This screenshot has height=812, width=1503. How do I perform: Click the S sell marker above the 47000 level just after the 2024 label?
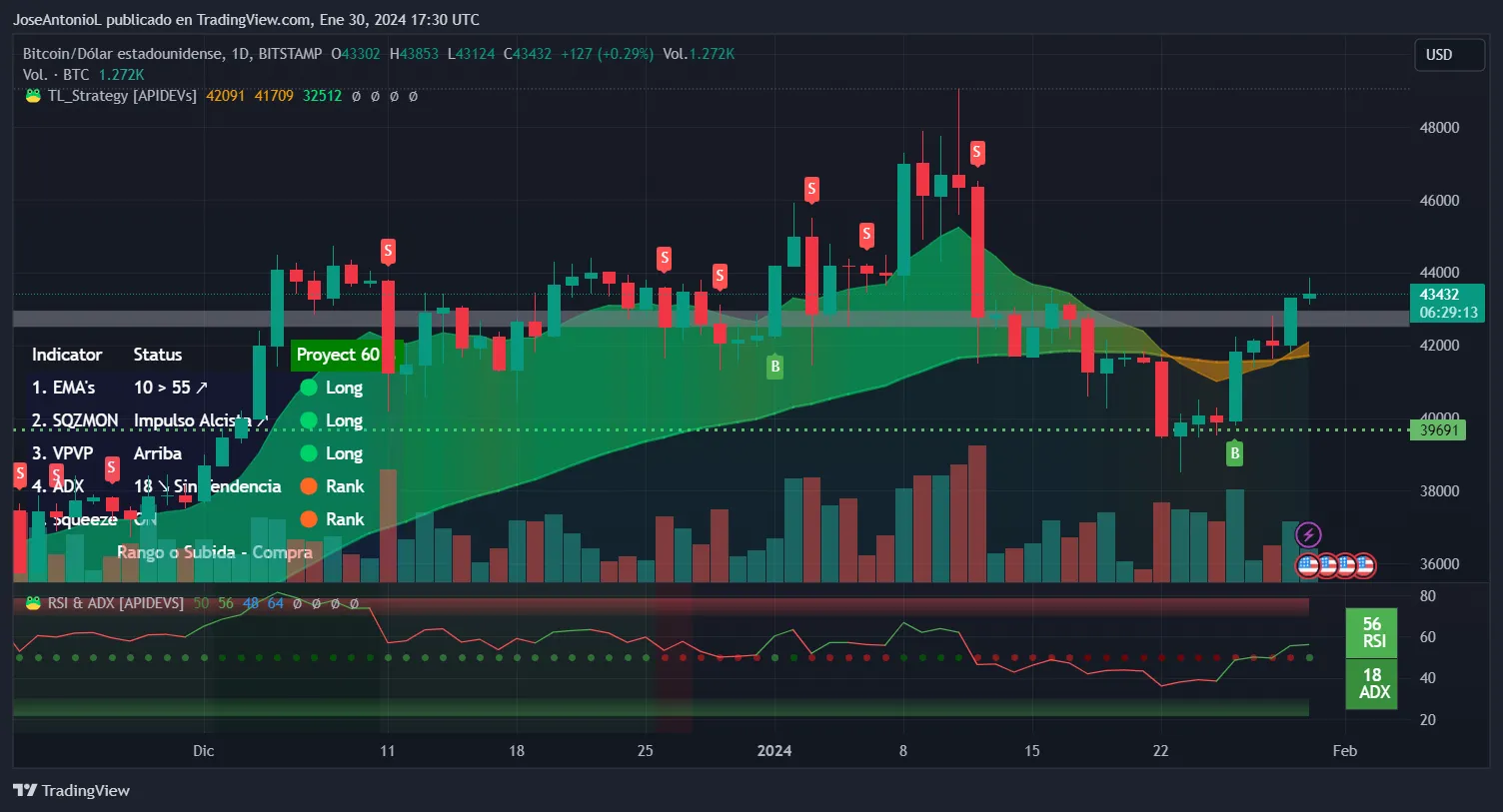point(811,188)
